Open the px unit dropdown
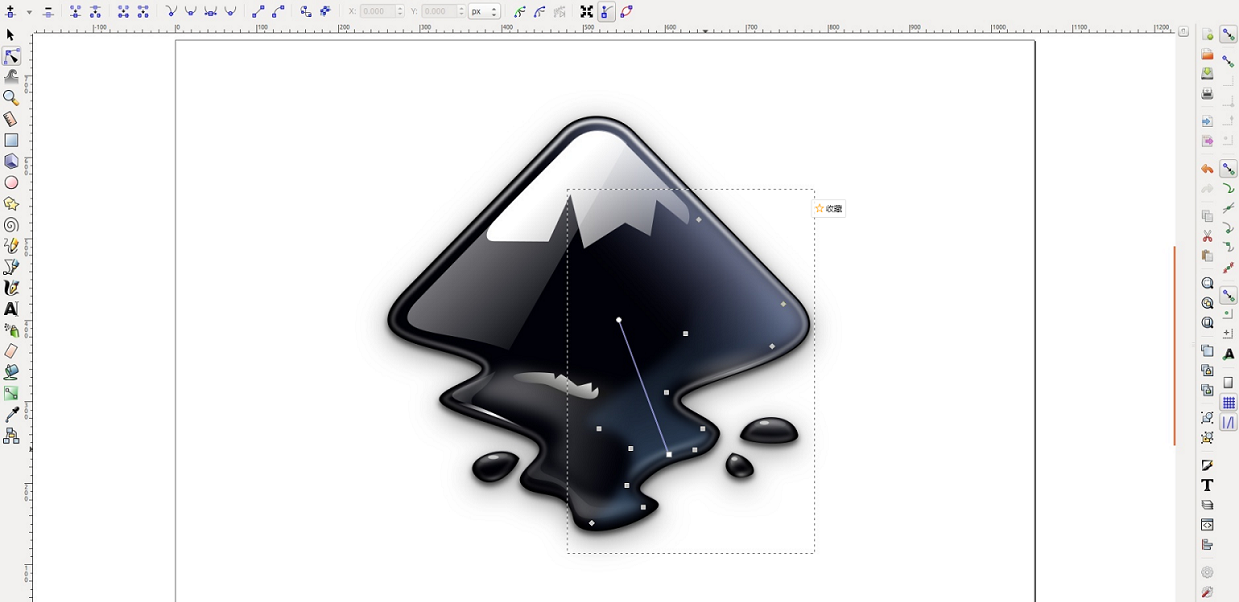Image resolution: width=1239 pixels, height=602 pixels. pos(484,12)
